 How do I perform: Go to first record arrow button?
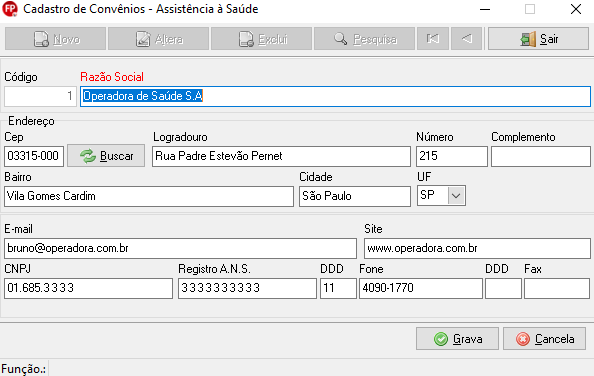pyautogui.click(x=433, y=39)
